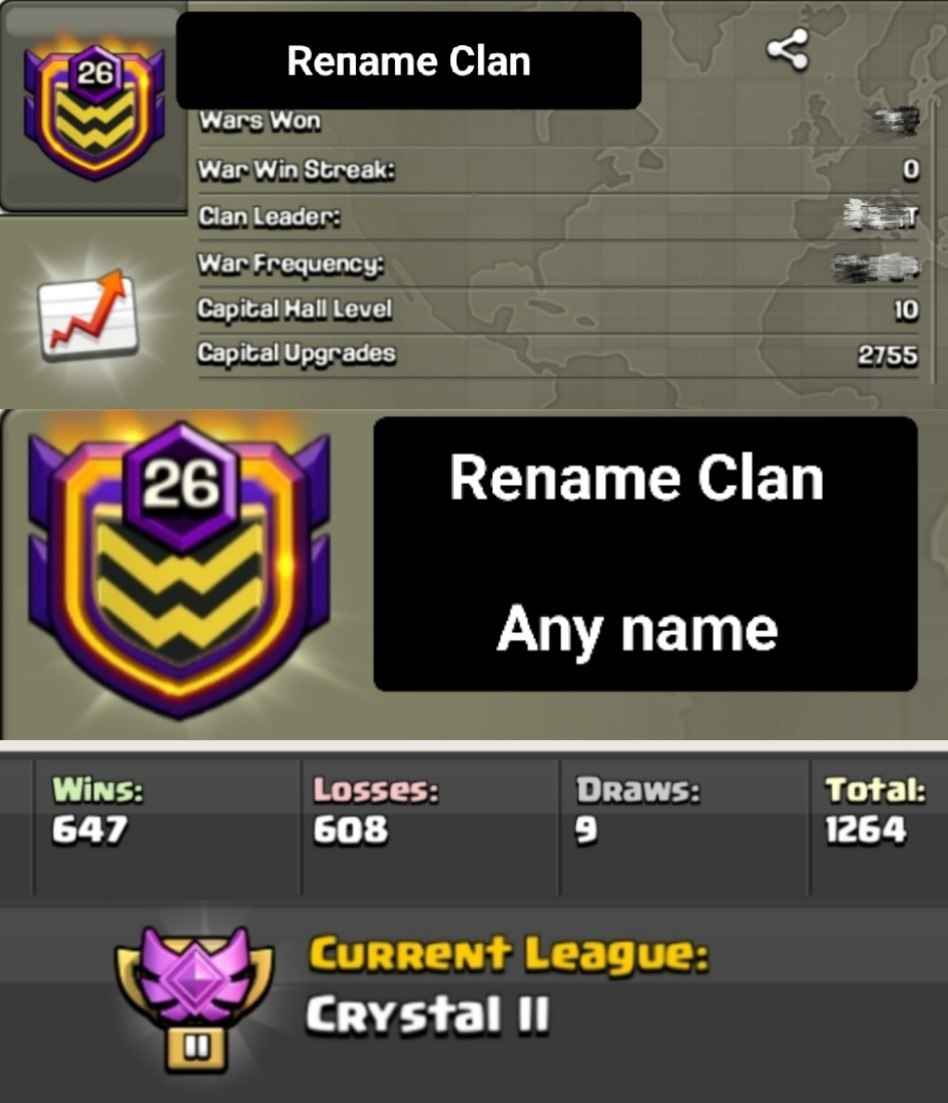This screenshot has width=948, height=1103.
Task: Tap the share icon
Action: 788,49
